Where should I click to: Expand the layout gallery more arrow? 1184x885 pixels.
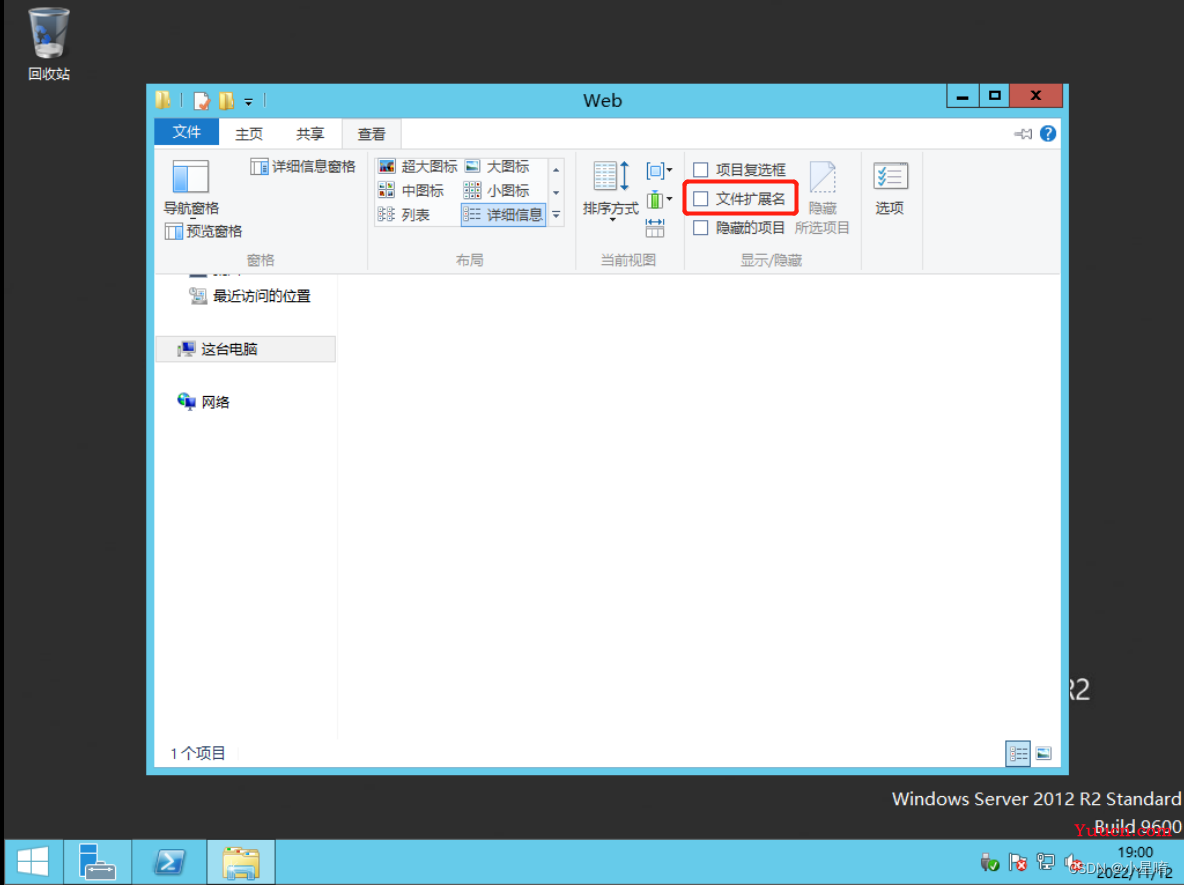tap(556, 215)
